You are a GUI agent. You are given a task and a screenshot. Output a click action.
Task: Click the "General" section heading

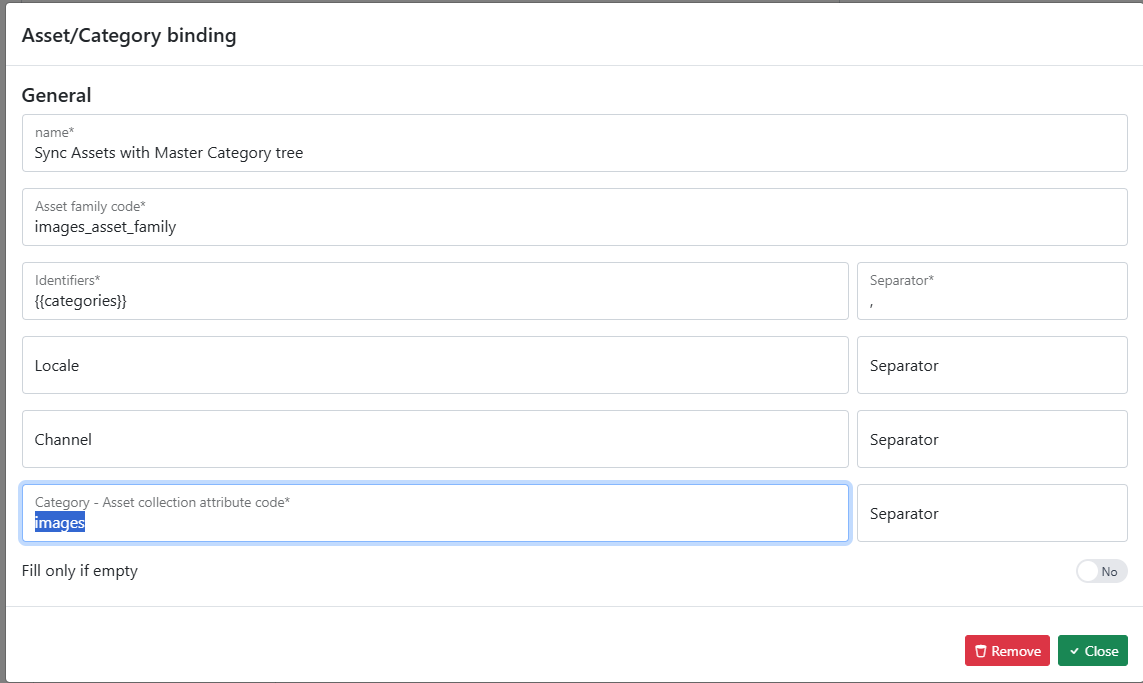pos(56,95)
